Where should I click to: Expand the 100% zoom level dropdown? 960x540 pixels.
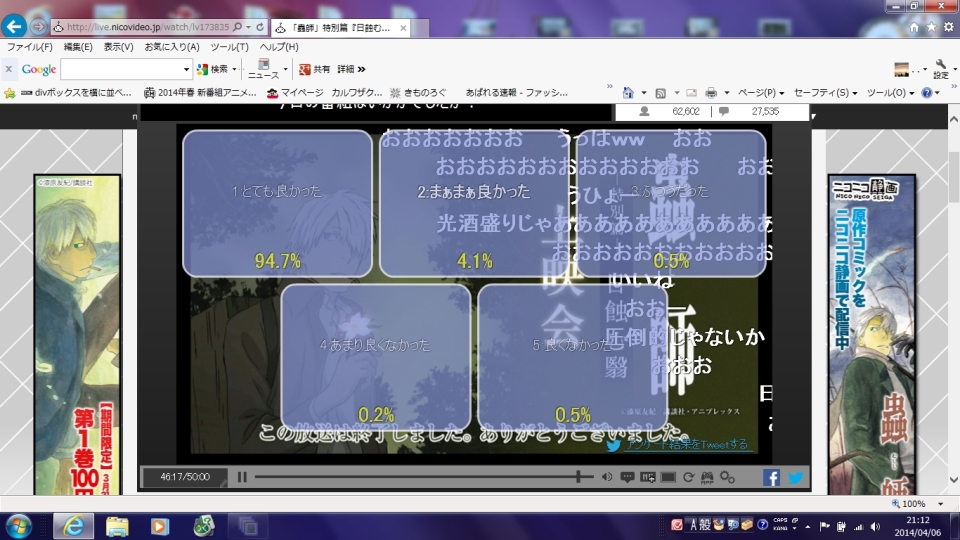pyautogui.click(x=940, y=504)
